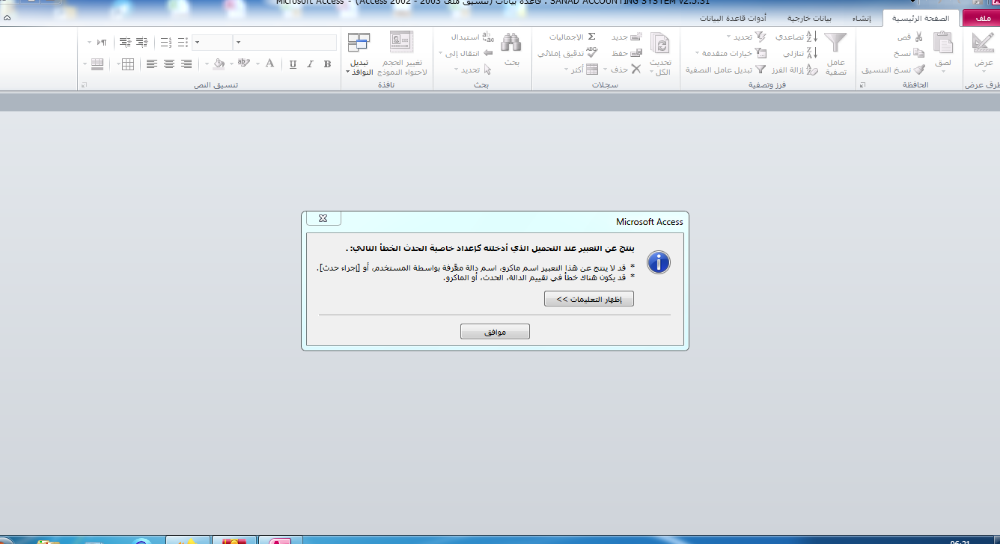The width and height of the screenshot is (1000, 544).
Task: Click Size to Fit Form (تغيير الحجم) icon
Action: click(x=401, y=43)
